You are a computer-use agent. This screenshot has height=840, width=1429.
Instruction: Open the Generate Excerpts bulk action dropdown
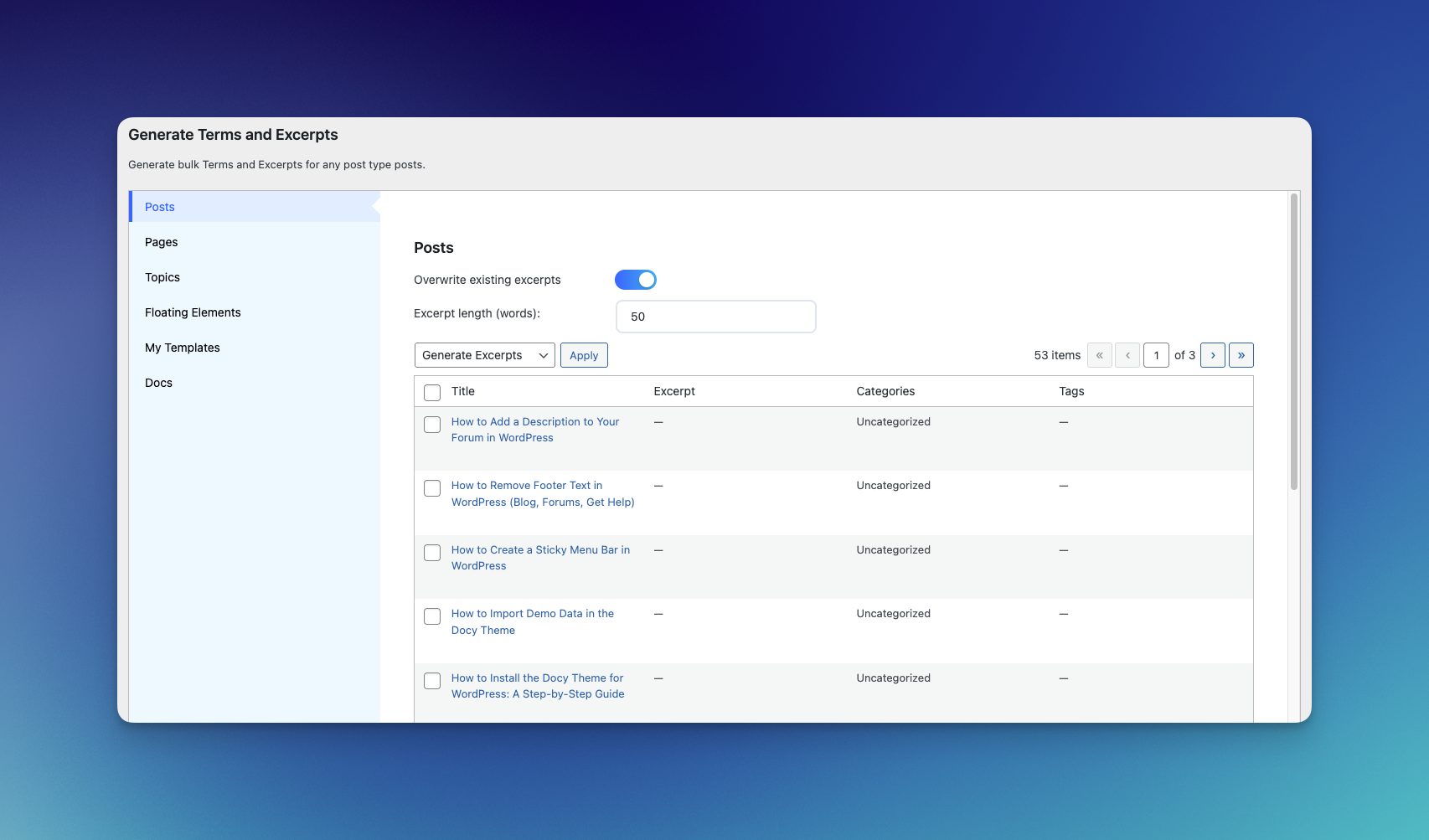click(484, 355)
